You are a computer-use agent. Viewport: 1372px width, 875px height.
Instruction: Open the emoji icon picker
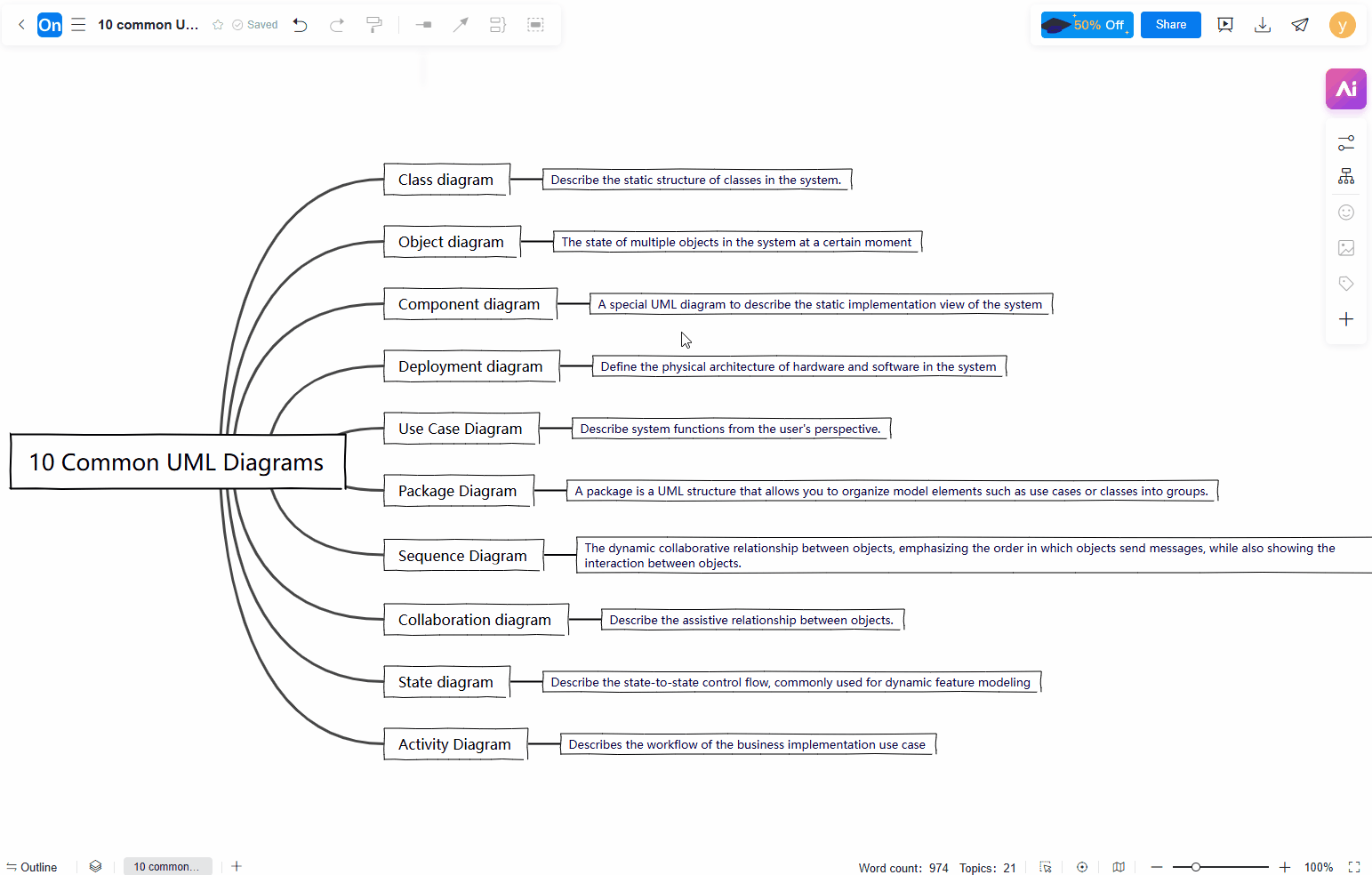[1346, 213]
